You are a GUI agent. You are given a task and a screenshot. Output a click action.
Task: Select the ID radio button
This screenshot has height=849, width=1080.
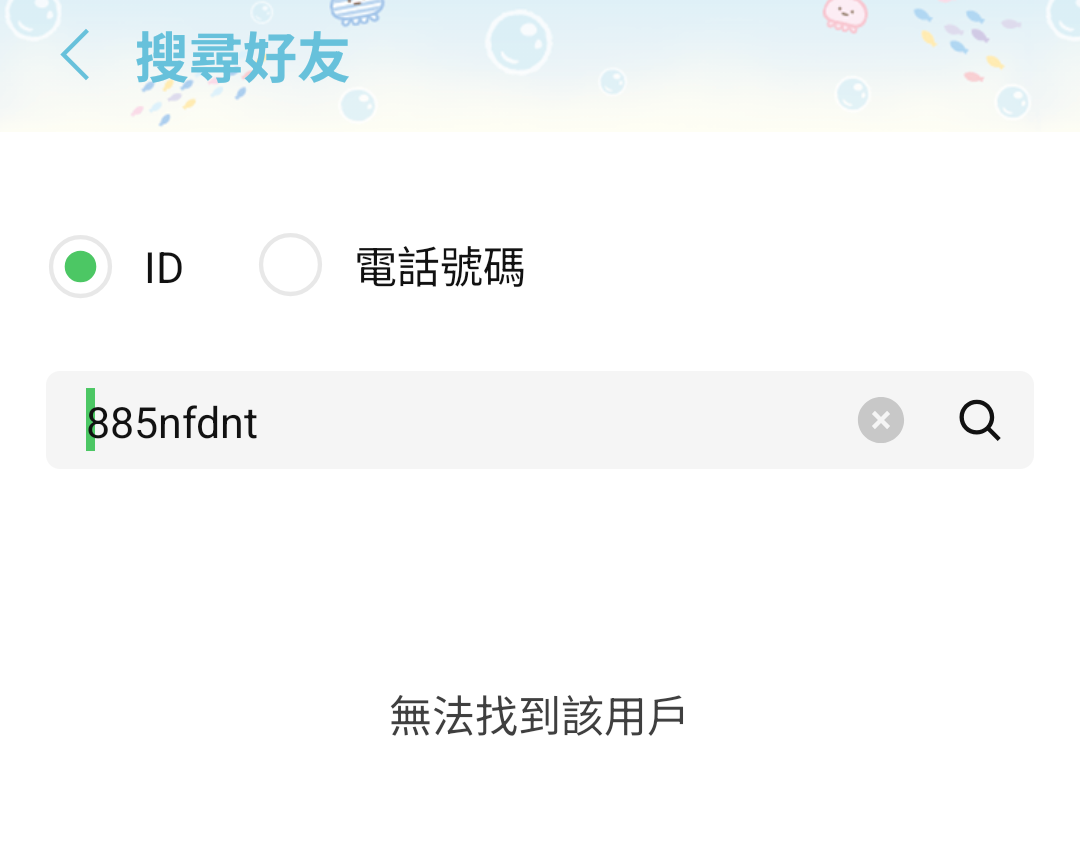[81, 266]
